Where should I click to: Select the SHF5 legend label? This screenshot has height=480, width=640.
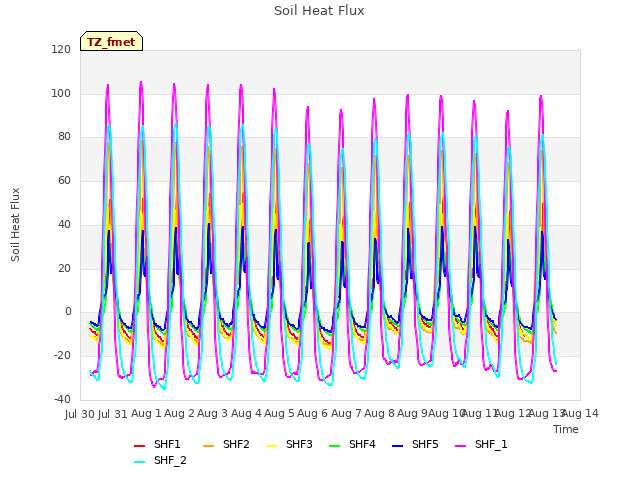[x=425, y=444]
